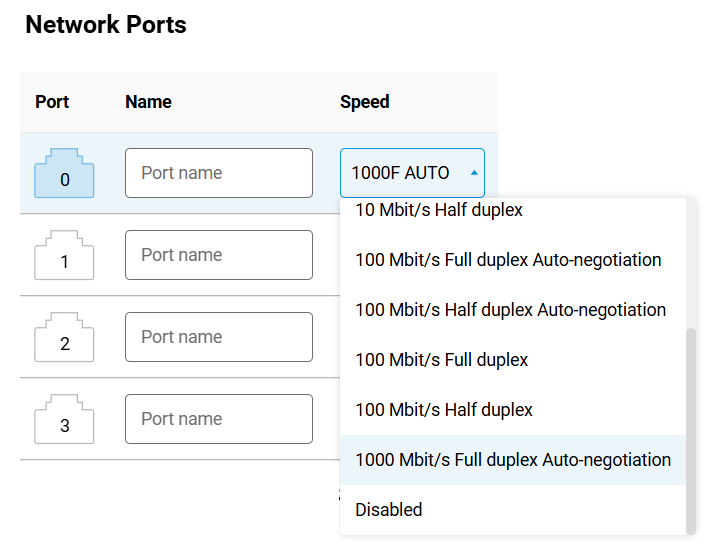The image size is (711, 552).
Task: Collapse the 1000F AUTO speed dropdown
Action: tap(412, 173)
